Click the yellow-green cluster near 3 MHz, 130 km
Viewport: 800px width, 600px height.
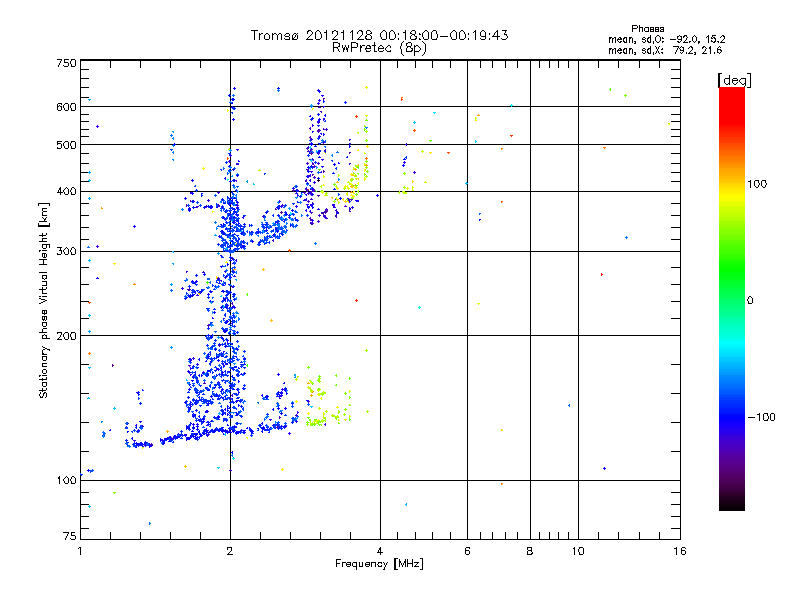(x=316, y=422)
